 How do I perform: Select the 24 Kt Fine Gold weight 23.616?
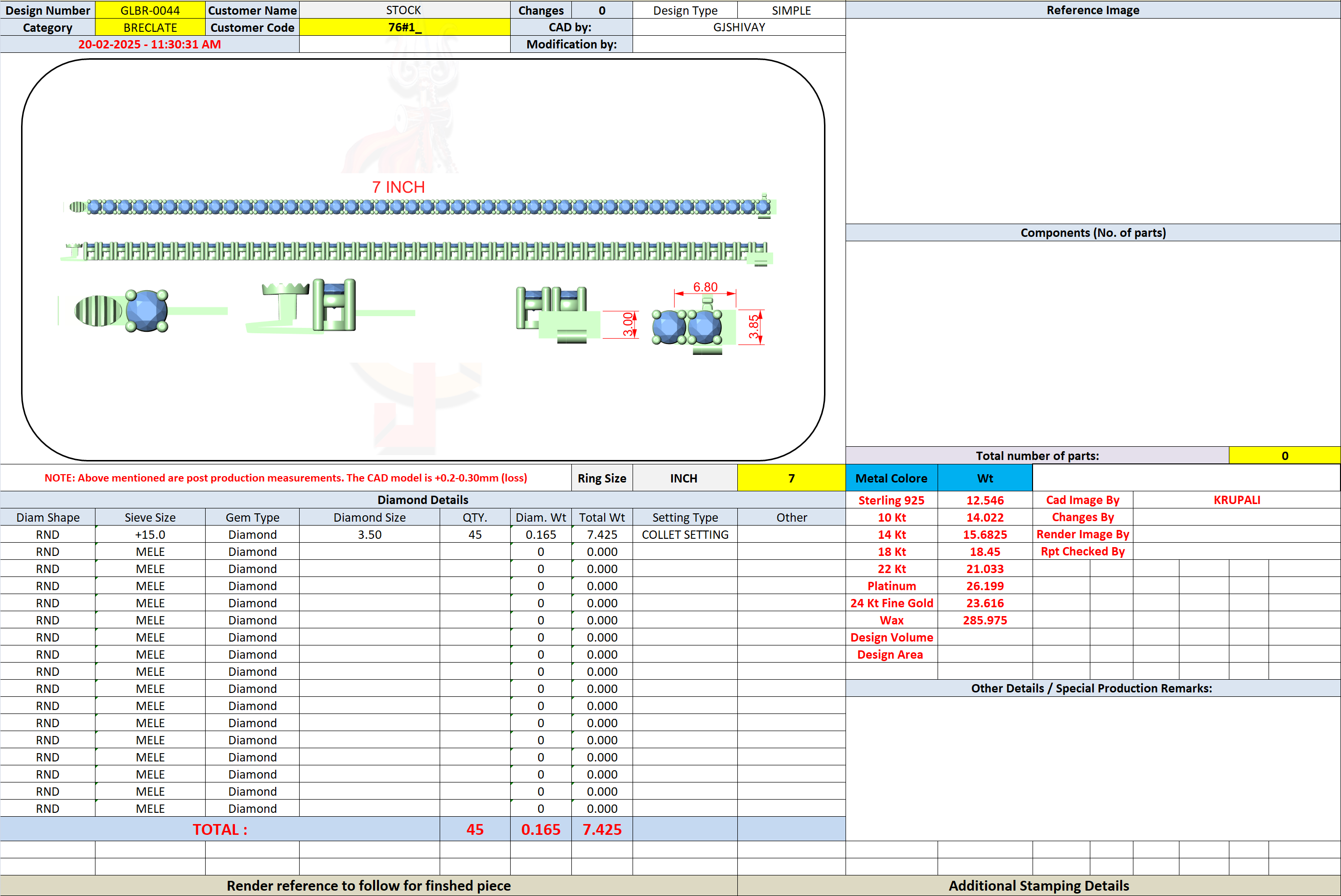(x=985, y=603)
